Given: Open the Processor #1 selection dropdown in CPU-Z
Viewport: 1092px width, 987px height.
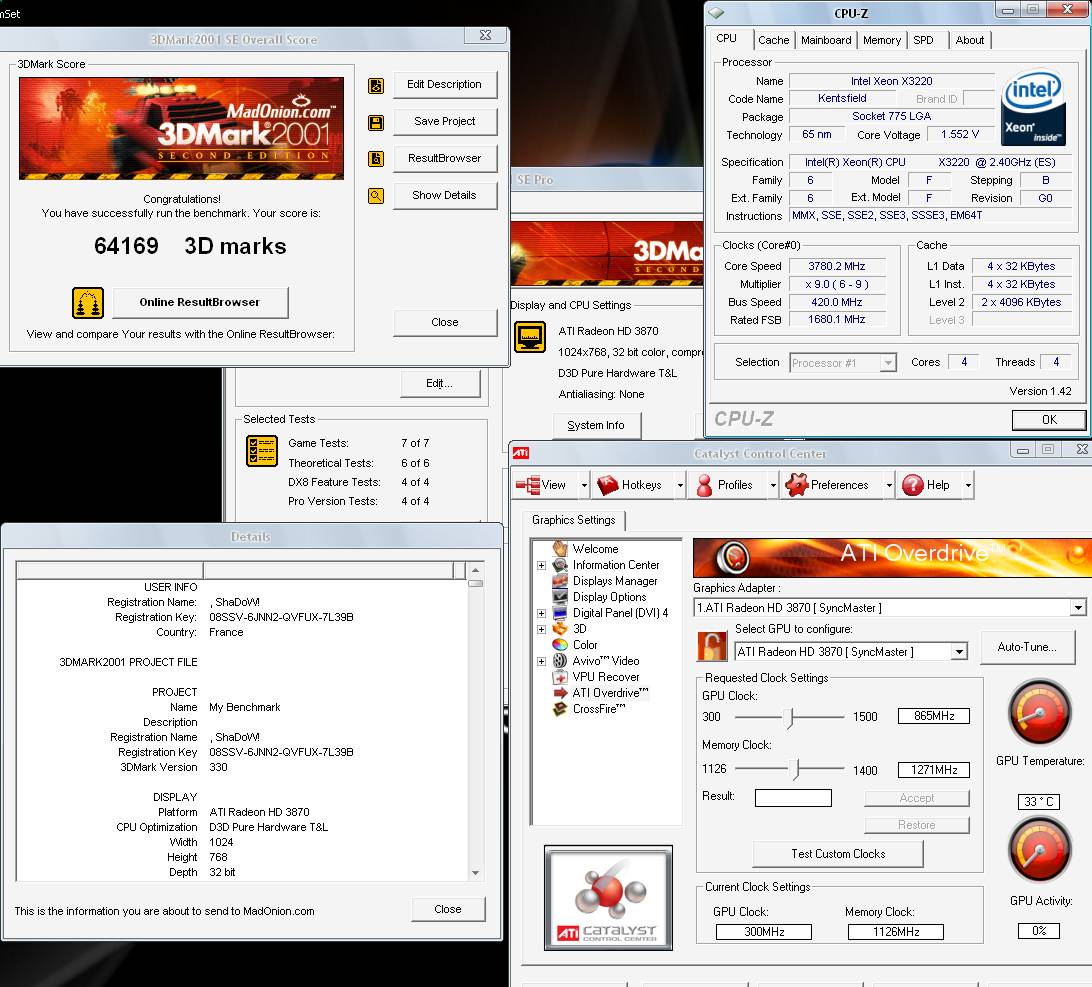Looking at the screenshot, I should click(x=888, y=363).
